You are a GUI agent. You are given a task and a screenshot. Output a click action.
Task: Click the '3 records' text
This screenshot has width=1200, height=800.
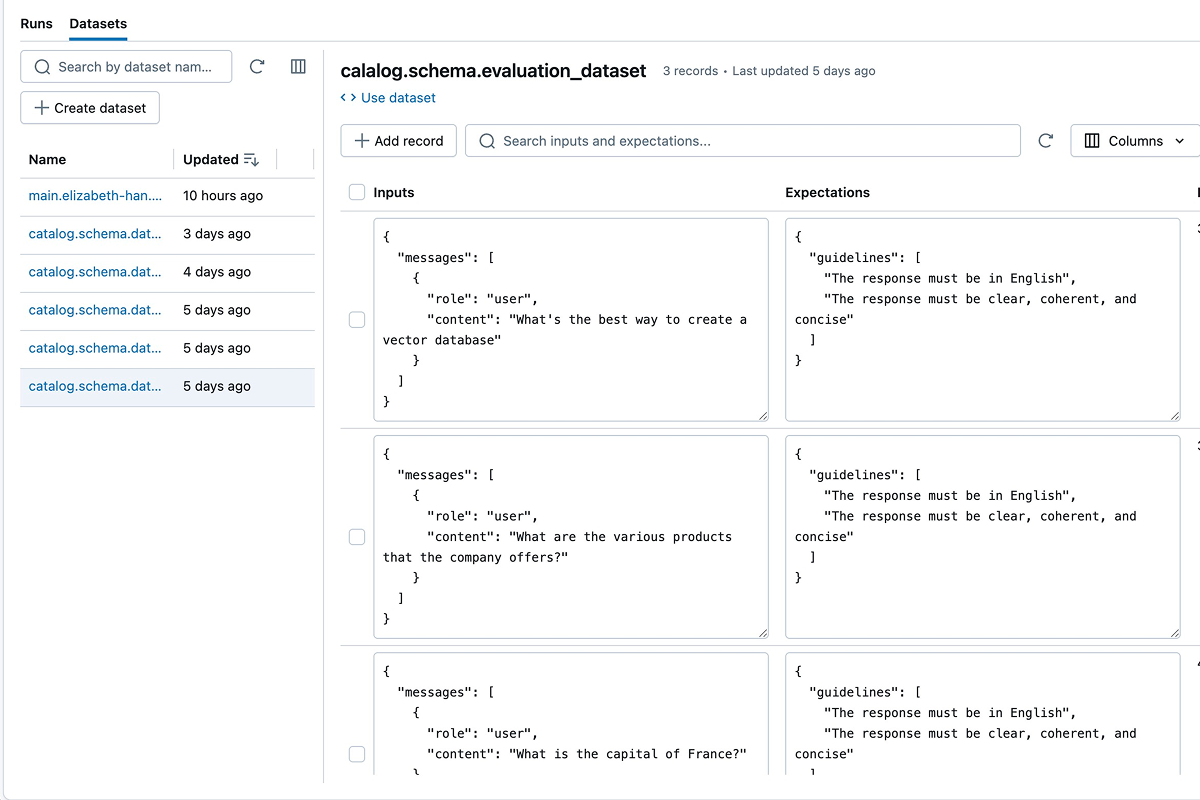click(x=691, y=71)
